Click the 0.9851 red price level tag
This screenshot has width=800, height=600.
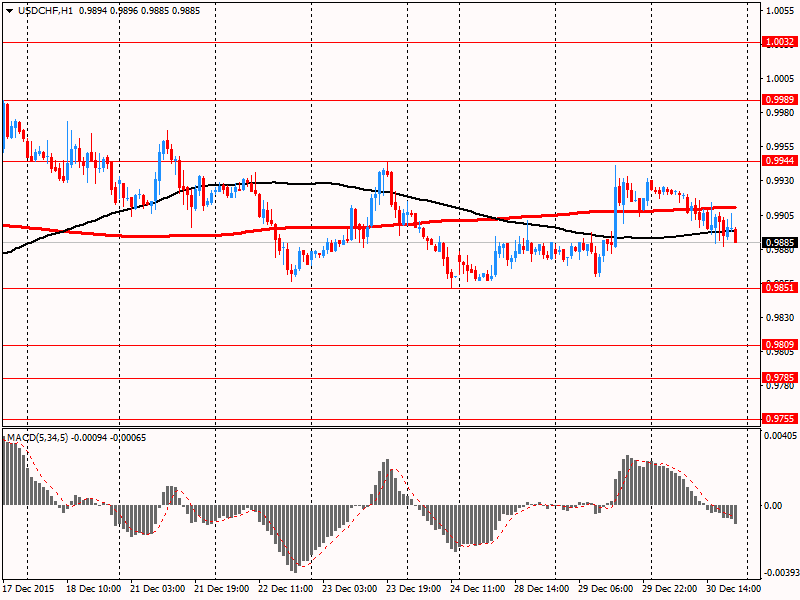click(x=779, y=288)
